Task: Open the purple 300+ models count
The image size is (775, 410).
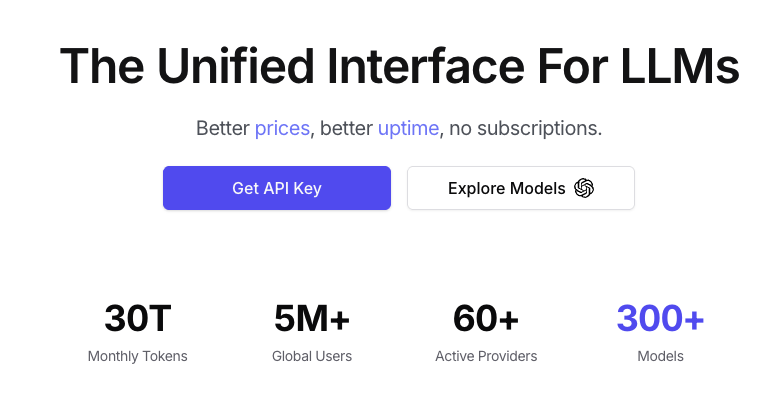Action: click(660, 319)
